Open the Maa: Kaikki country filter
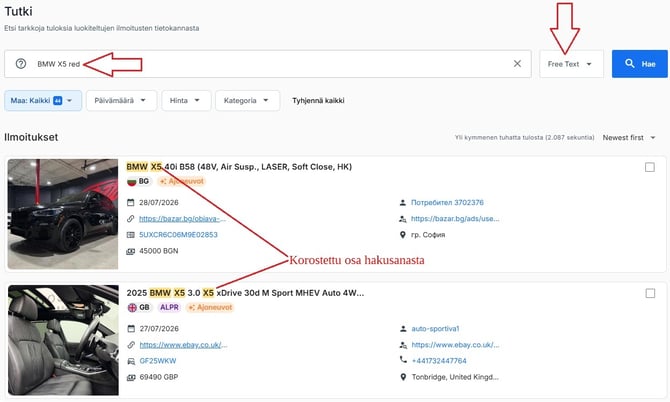 tap(43, 101)
